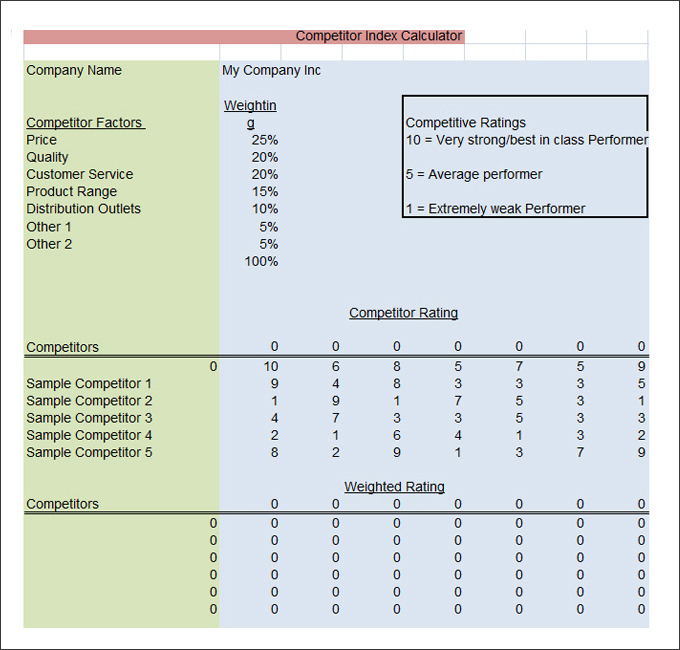Select the Quality factor label
This screenshot has height=650, width=680.
pos(47,157)
